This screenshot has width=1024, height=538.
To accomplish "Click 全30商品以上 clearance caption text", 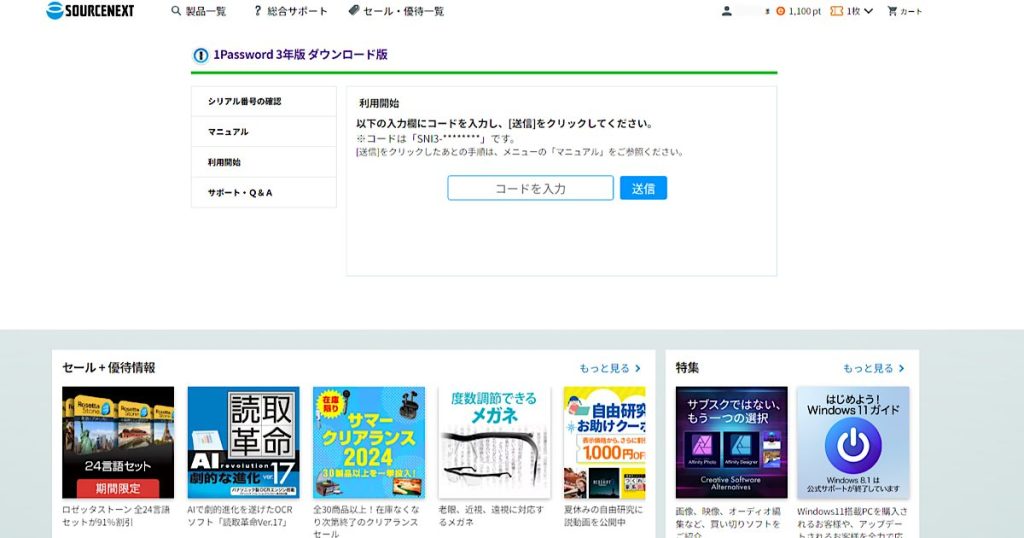I will pos(366,520).
